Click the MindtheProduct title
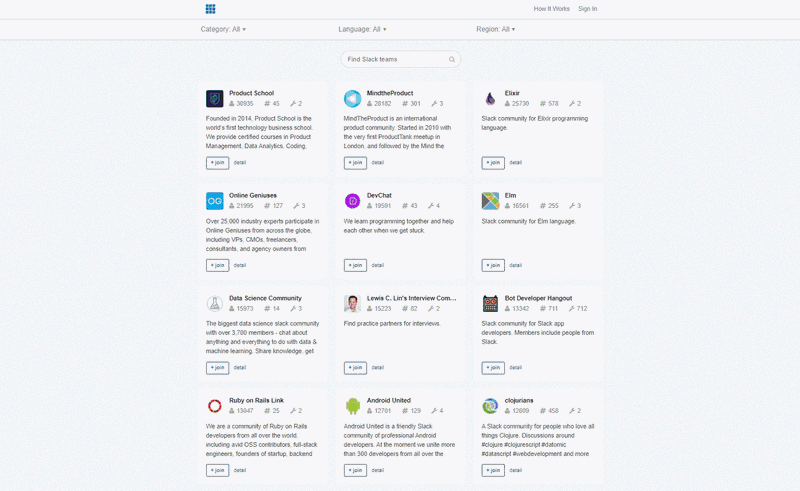The width and height of the screenshot is (800, 491). [x=390, y=93]
